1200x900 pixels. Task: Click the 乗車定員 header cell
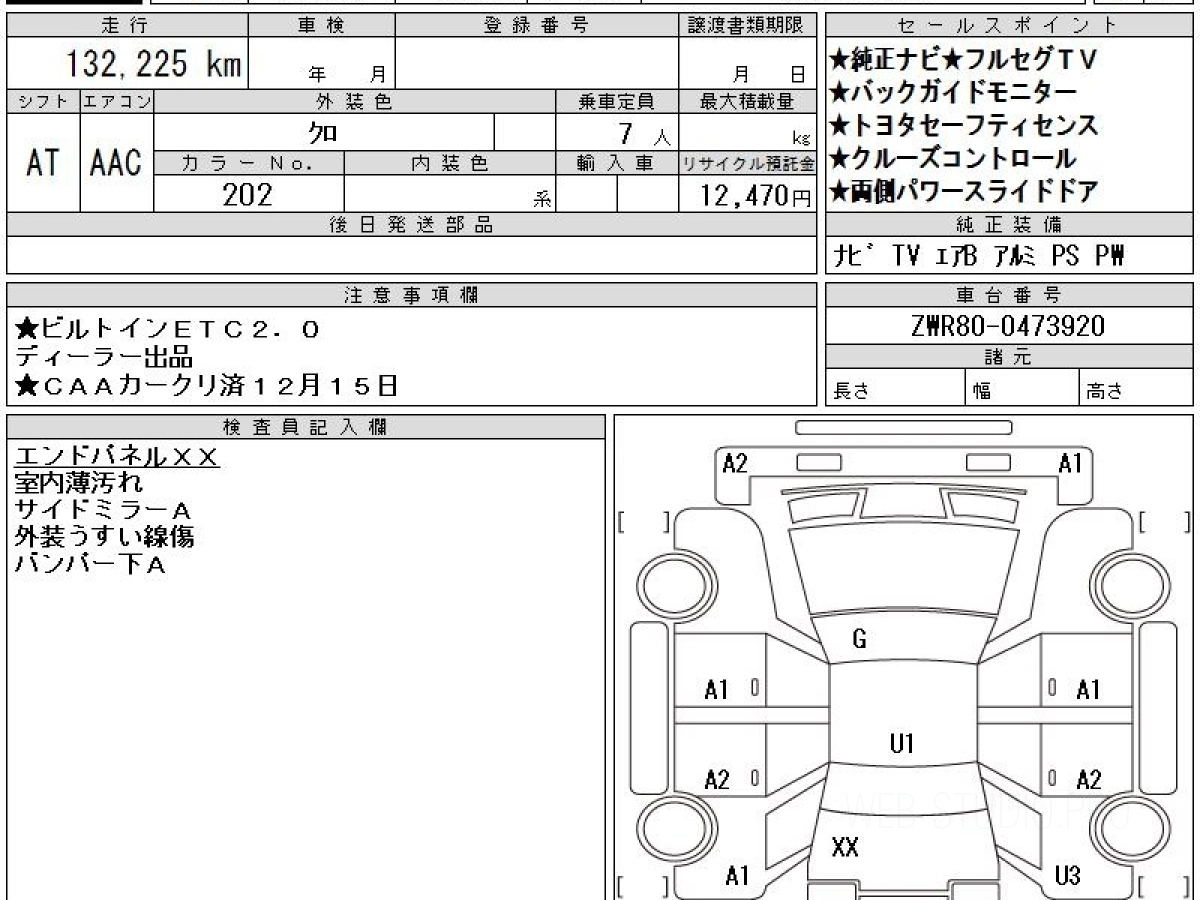(617, 101)
